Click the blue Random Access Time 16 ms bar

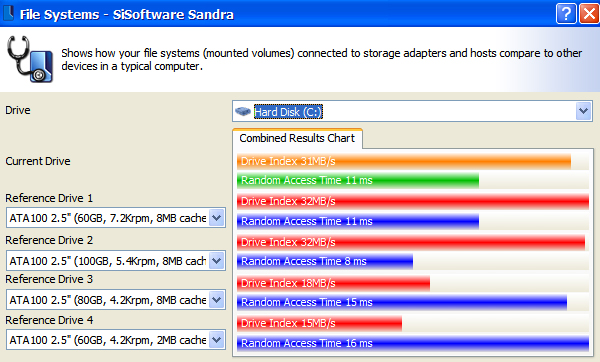pos(412,343)
